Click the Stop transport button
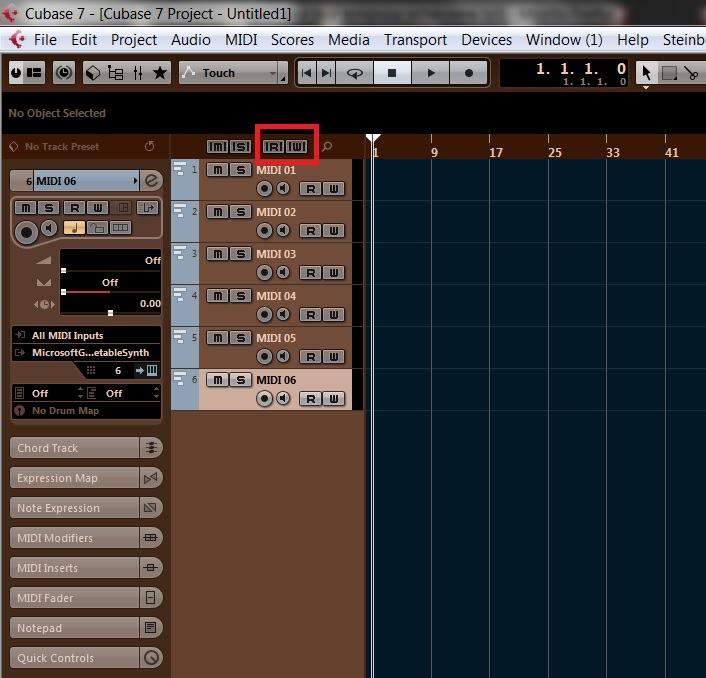The width and height of the screenshot is (706, 678). pyautogui.click(x=392, y=72)
